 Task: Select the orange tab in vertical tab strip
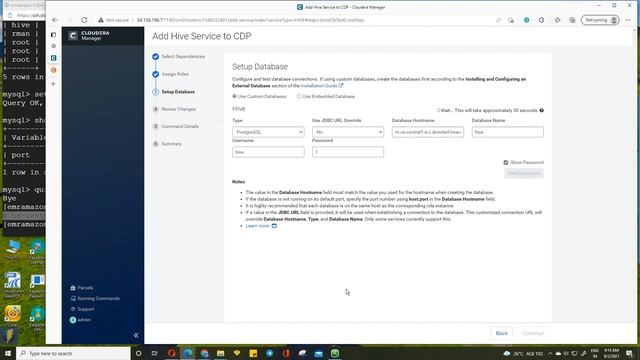tap(53, 70)
